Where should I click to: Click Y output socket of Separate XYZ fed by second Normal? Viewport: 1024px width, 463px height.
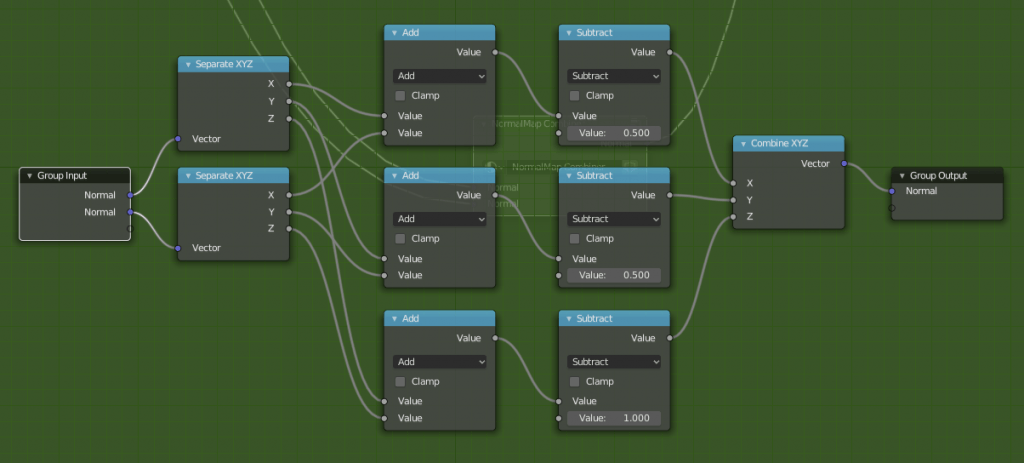[x=289, y=213]
